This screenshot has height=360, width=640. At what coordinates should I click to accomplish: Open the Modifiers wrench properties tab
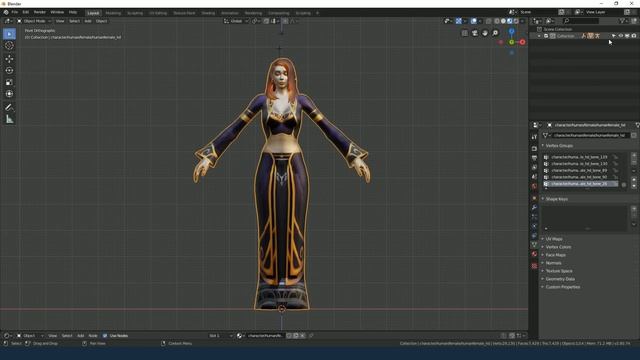534,207
